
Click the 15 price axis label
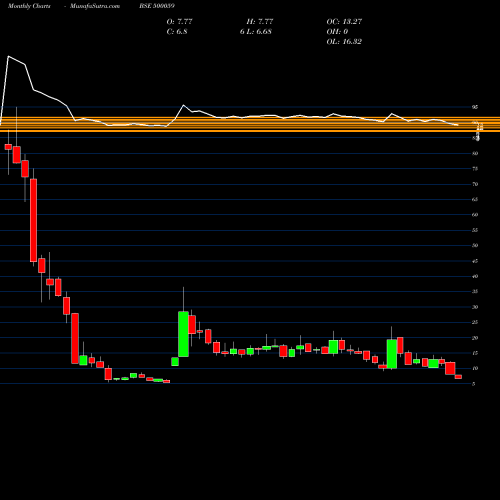[x=475, y=353]
